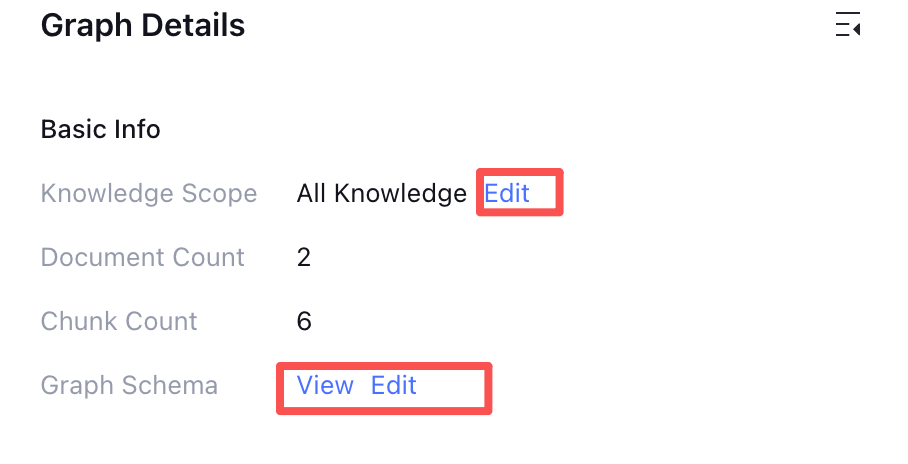The height and width of the screenshot is (464, 908).
Task: Click the Document Count value 2
Action: coord(304,257)
